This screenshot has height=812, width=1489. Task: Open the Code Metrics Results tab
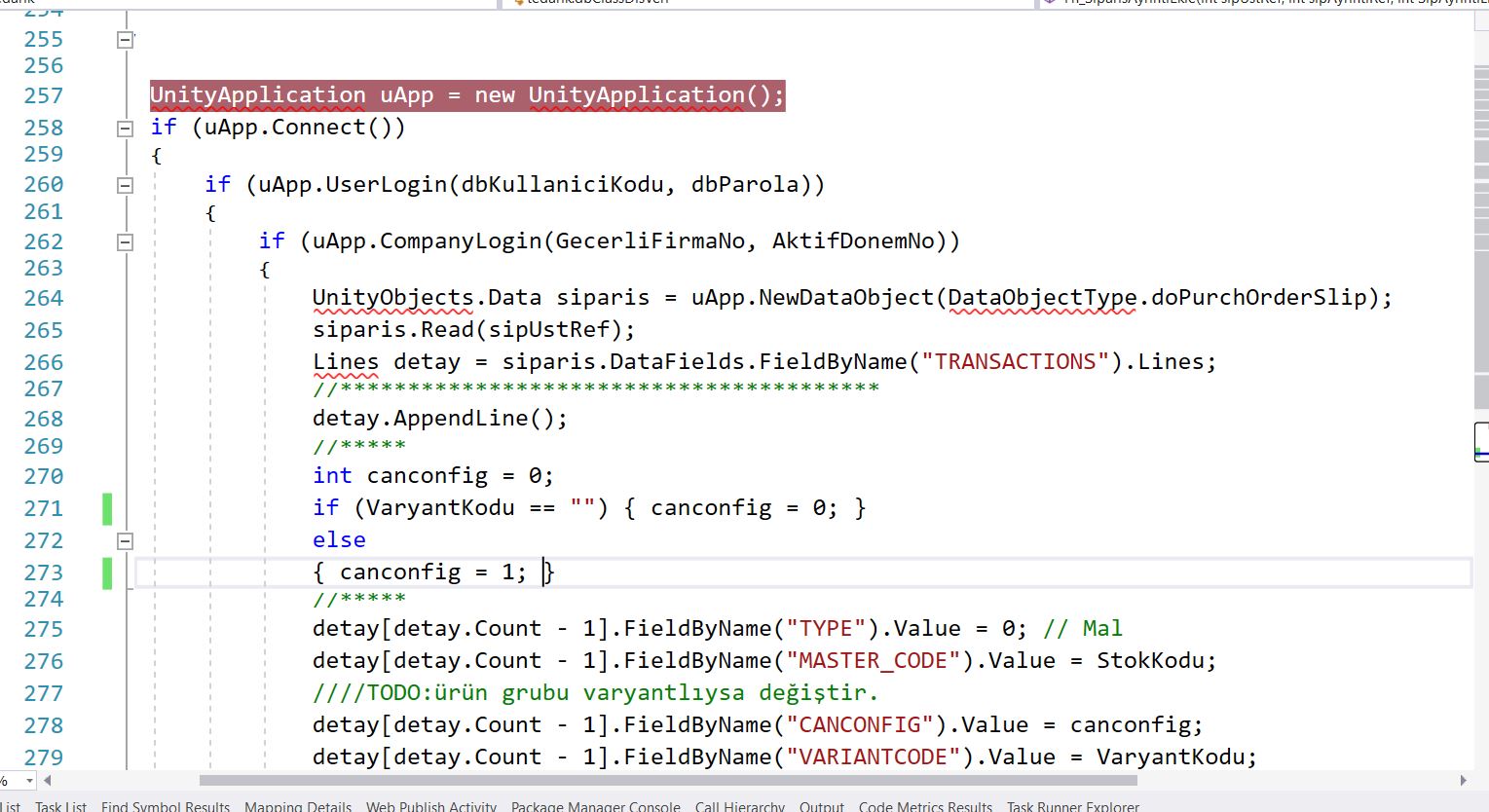[x=925, y=806]
